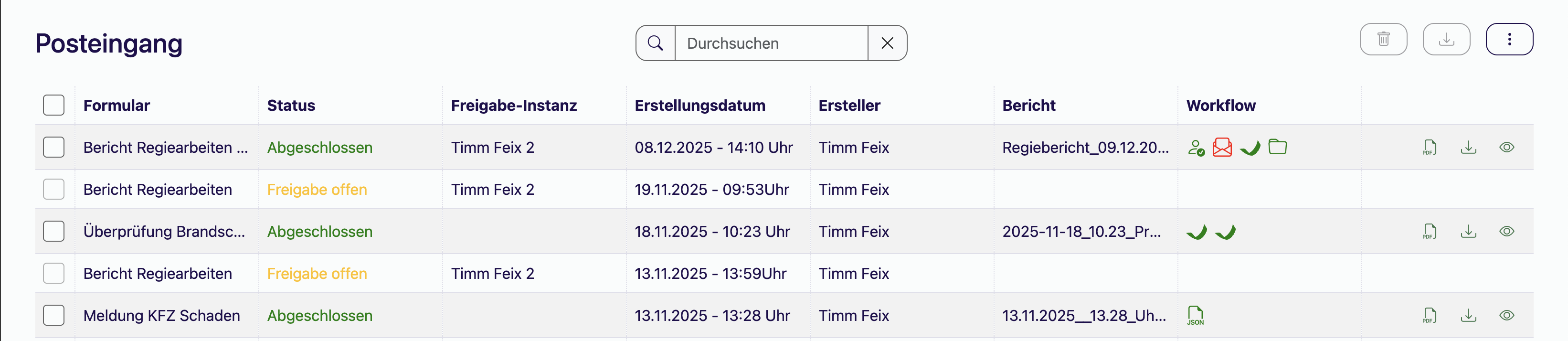Open the Regiebericht_09.12.20... report link
This screenshot has width=1568, height=341.
point(1085,148)
